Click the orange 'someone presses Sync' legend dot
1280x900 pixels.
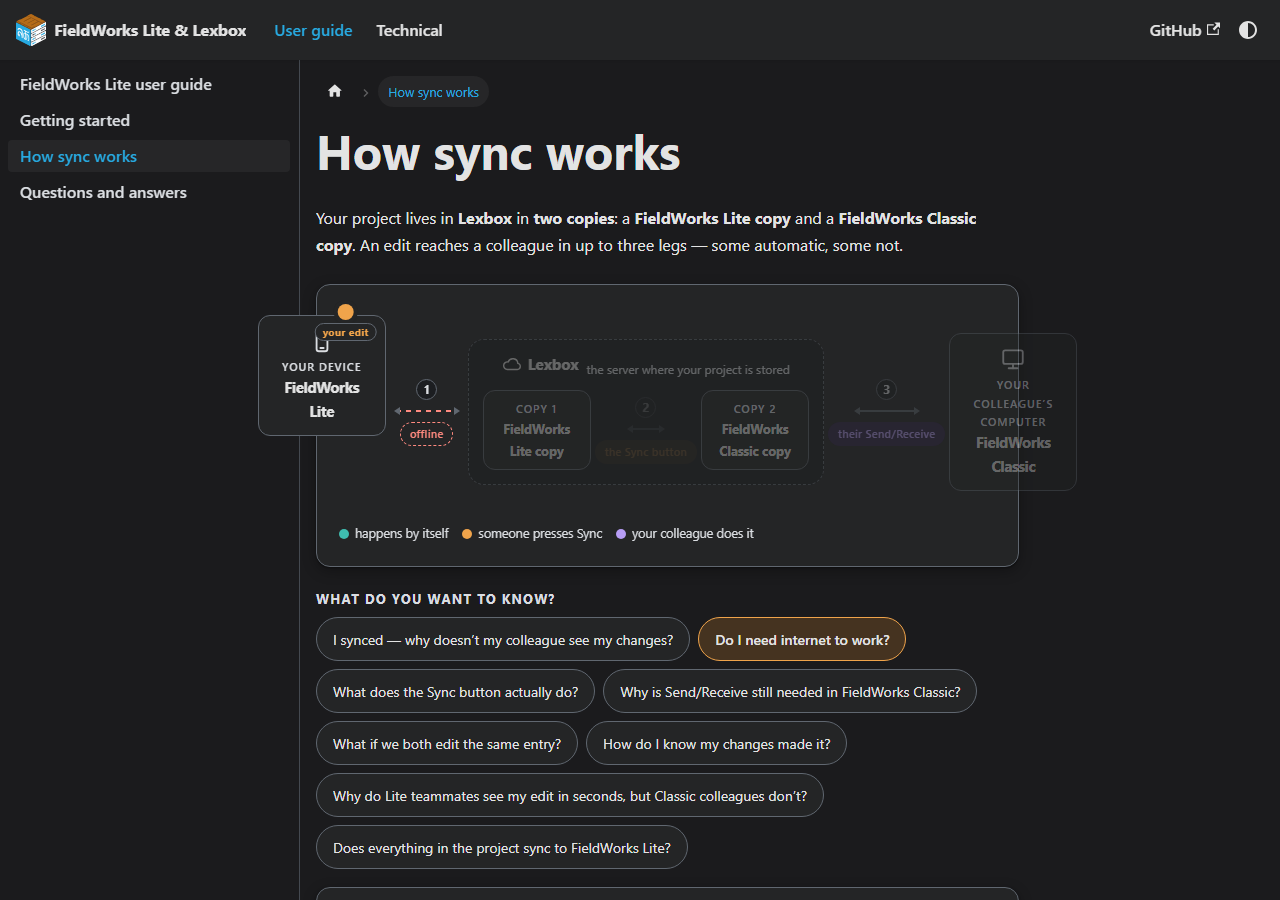467,534
